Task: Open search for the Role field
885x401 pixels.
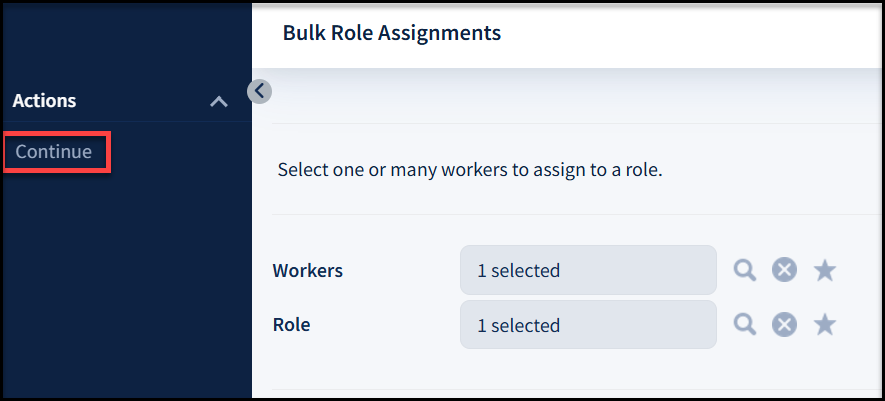Action: click(745, 324)
